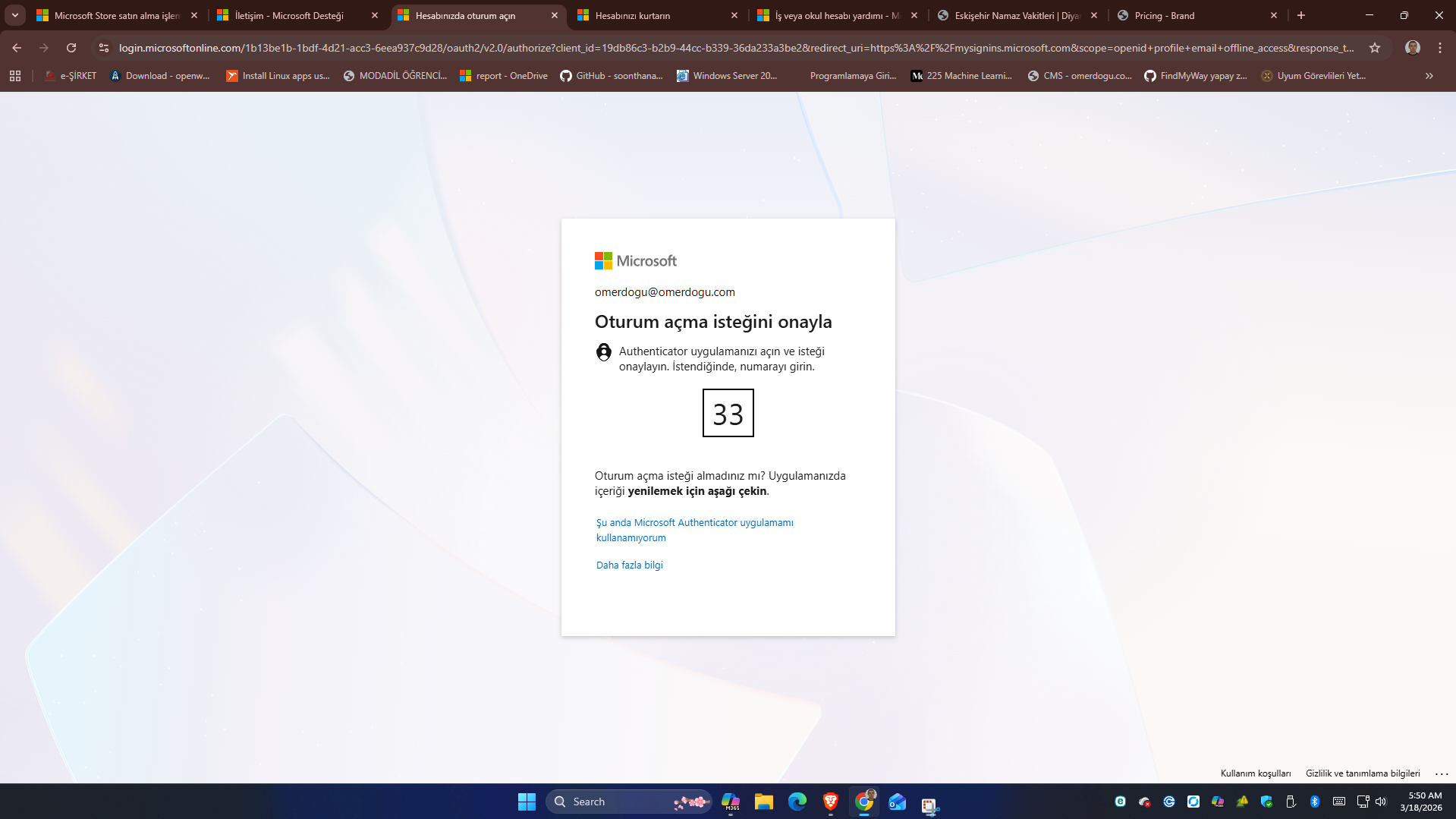
Task: Switch to İletişim - Microsoft Desteği tab
Action: click(x=297, y=15)
